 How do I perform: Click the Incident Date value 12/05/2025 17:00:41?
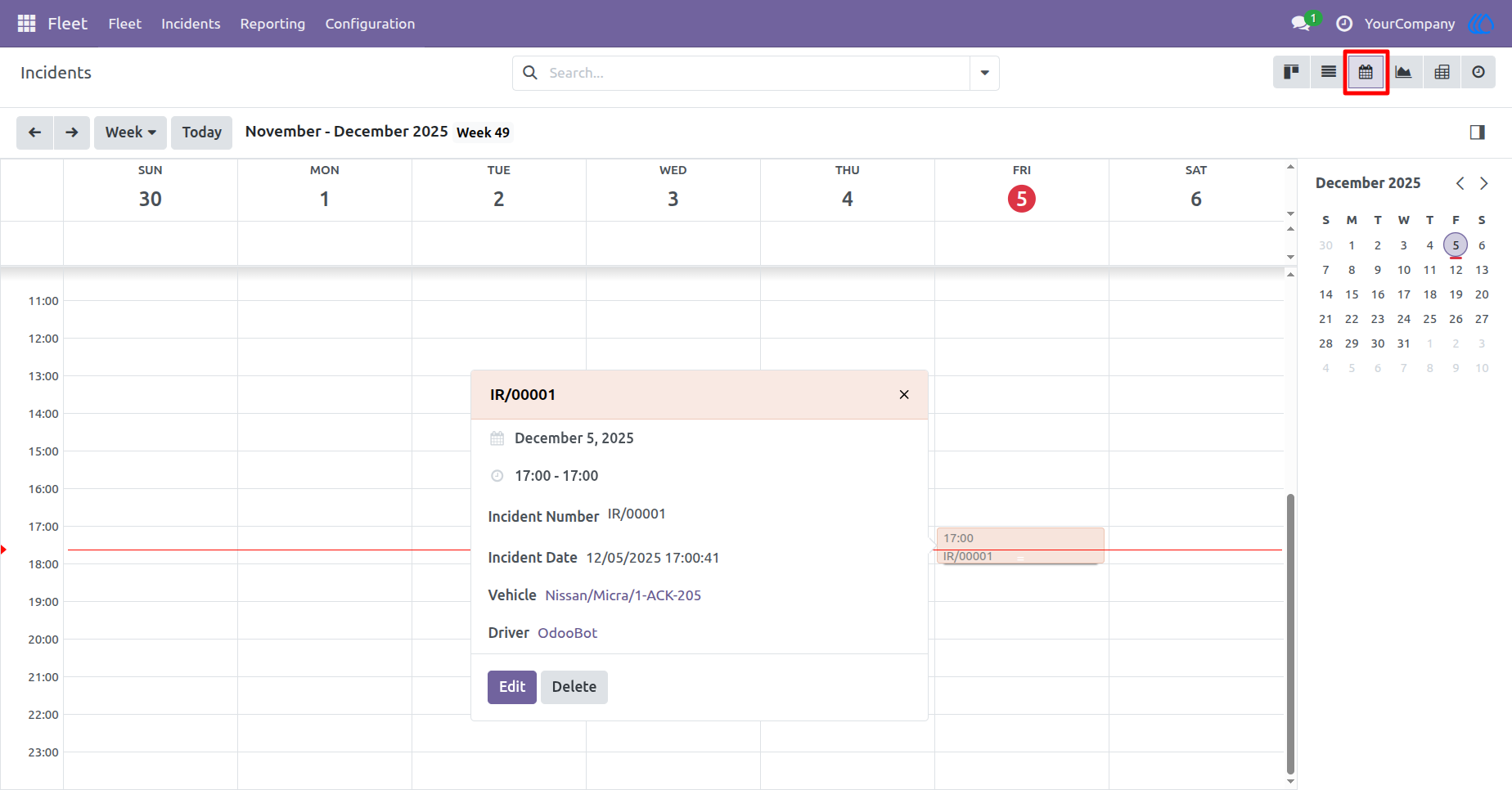pyautogui.click(x=653, y=558)
